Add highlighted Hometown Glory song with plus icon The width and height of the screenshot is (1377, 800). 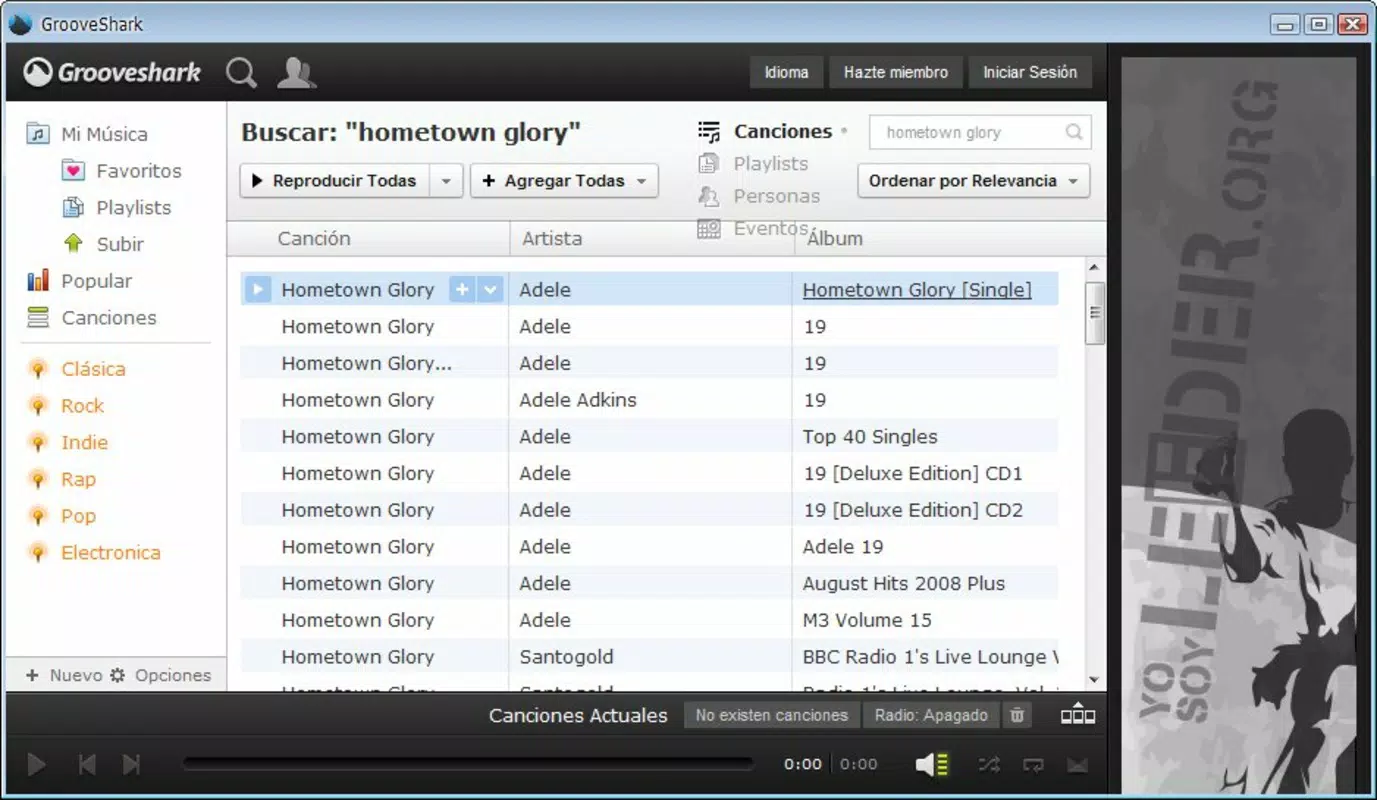(x=462, y=290)
